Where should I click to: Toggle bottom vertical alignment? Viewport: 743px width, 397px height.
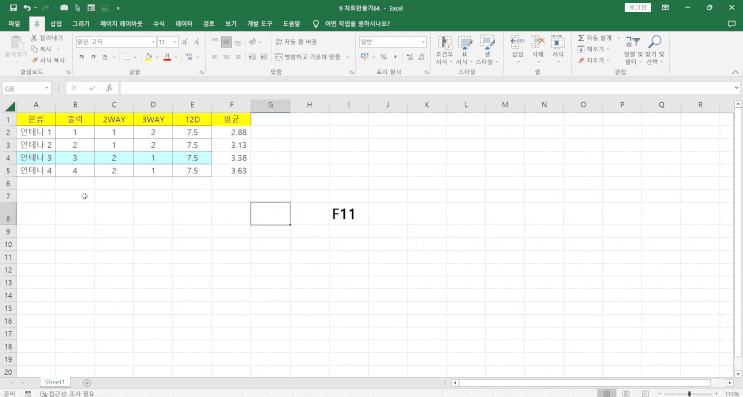[x=238, y=42]
